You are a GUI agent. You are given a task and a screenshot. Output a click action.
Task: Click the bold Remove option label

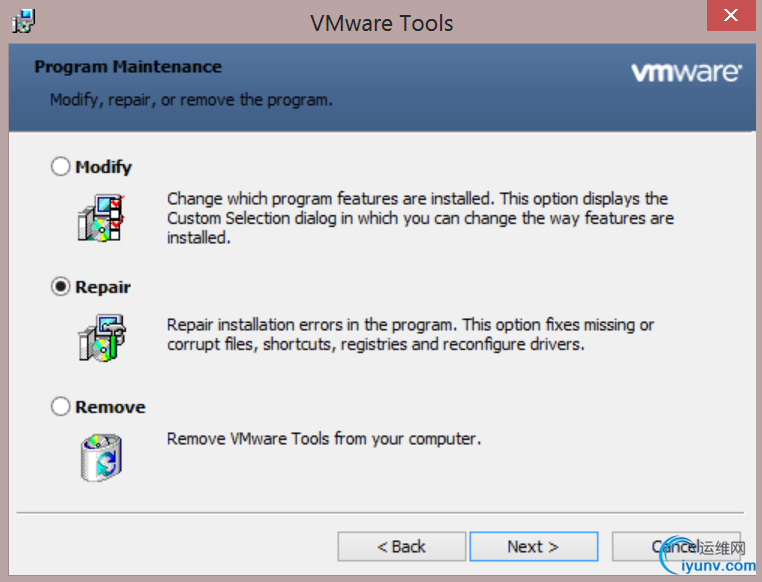110,407
